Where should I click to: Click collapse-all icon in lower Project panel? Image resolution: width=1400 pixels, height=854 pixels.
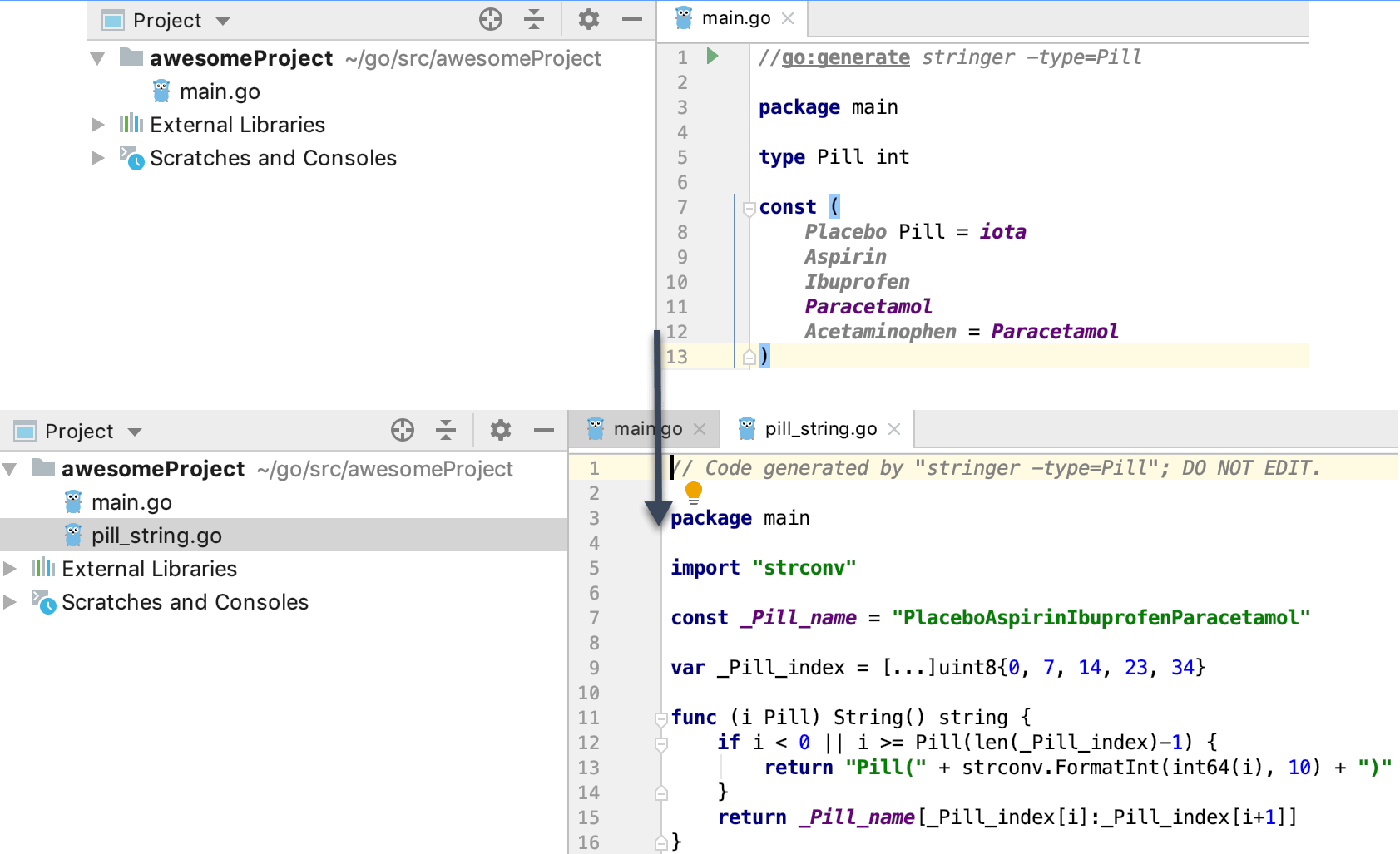click(x=446, y=430)
